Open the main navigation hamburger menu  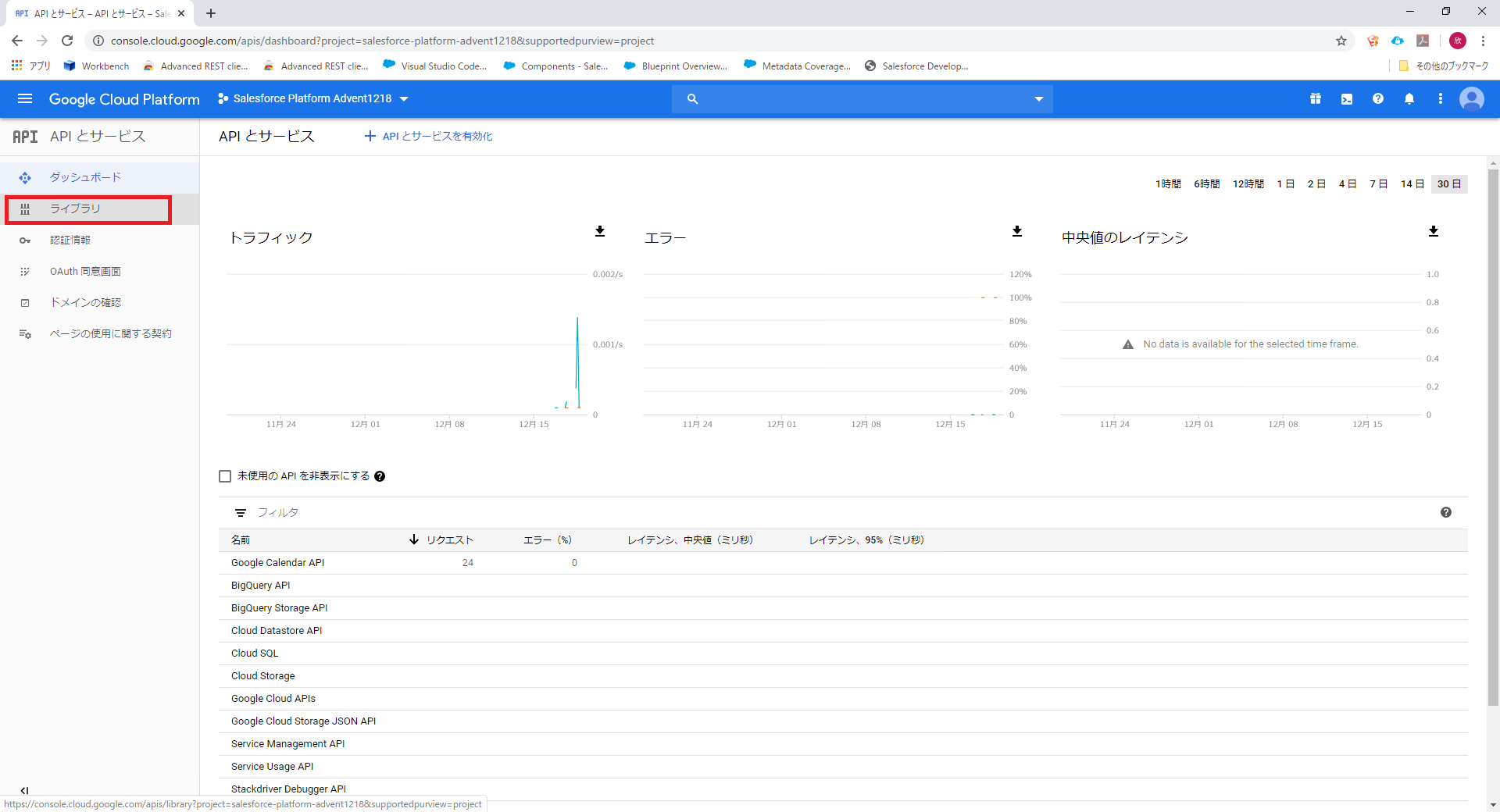click(x=25, y=98)
